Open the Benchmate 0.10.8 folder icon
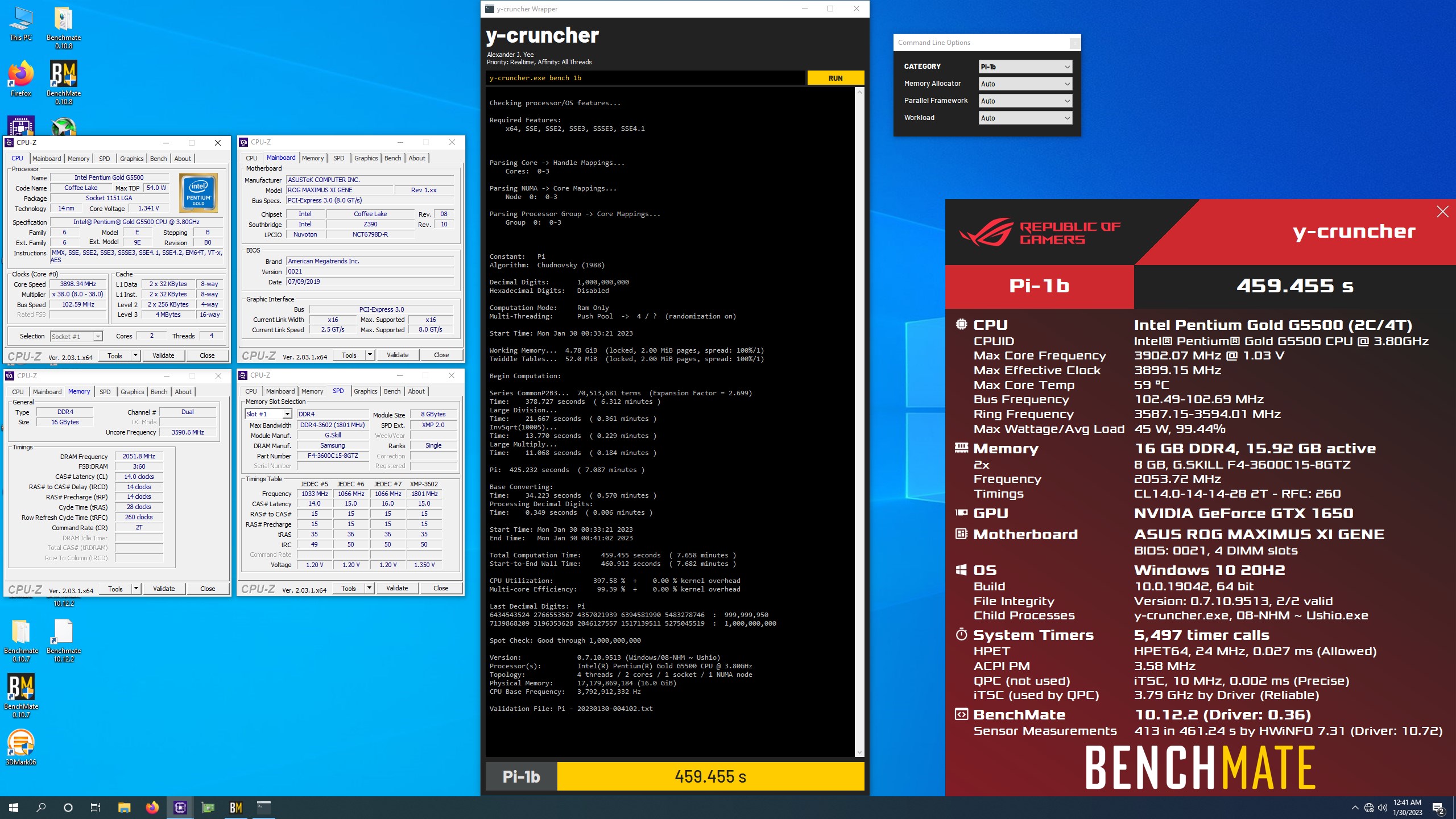The image size is (1456, 819). (x=64, y=27)
